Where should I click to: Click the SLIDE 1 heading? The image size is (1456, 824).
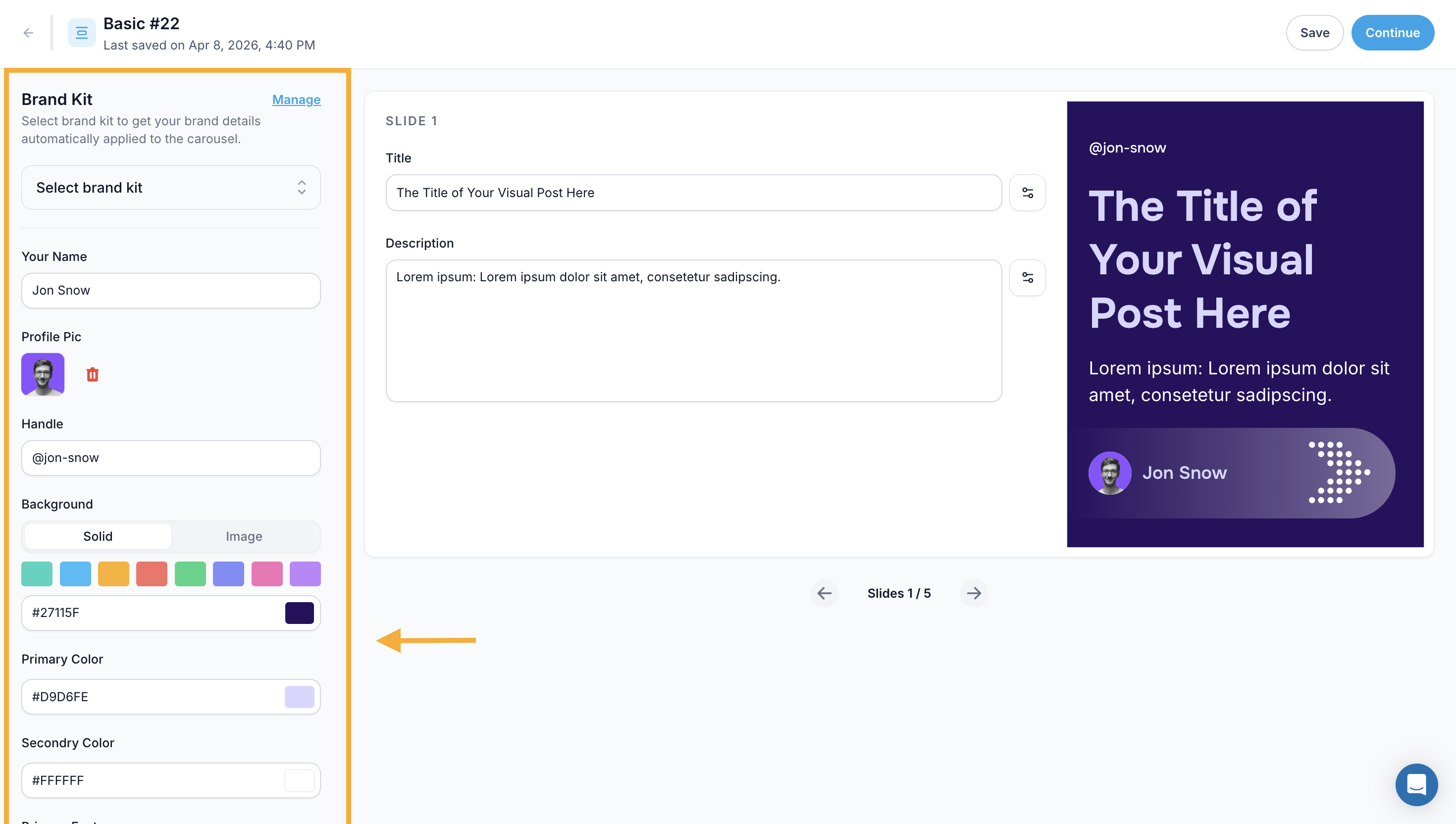(412, 121)
